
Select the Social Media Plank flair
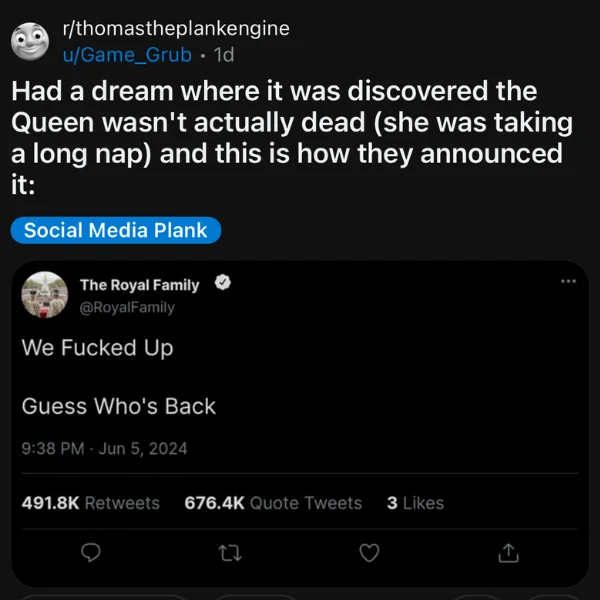115,230
